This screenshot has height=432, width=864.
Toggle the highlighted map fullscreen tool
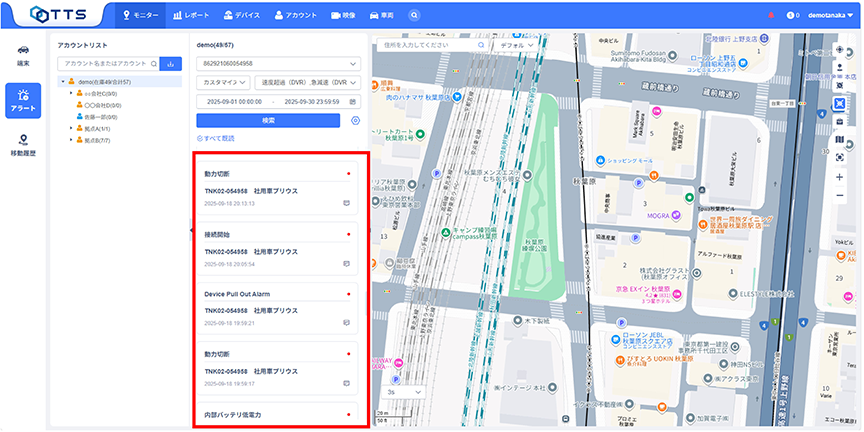[x=840, y=103]
